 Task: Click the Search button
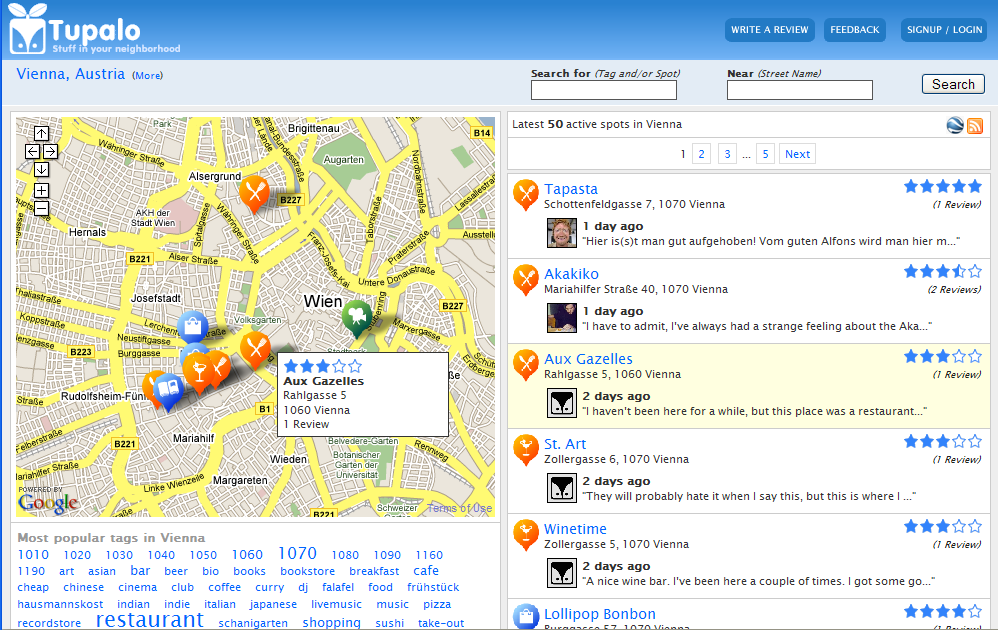tap(953, 84)
